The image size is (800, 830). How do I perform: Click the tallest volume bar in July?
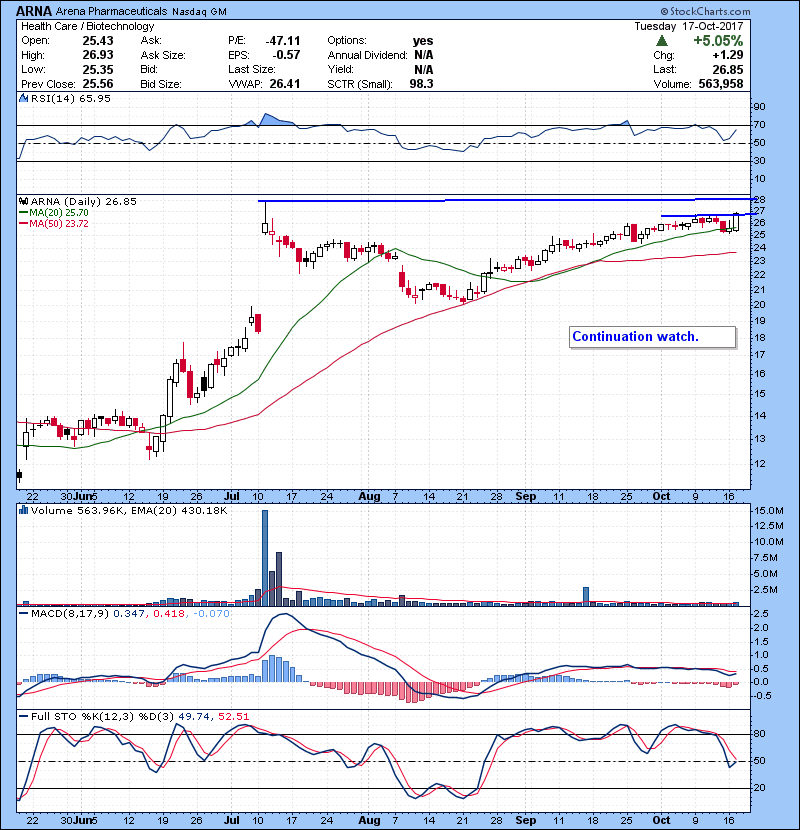pos(265,558)
